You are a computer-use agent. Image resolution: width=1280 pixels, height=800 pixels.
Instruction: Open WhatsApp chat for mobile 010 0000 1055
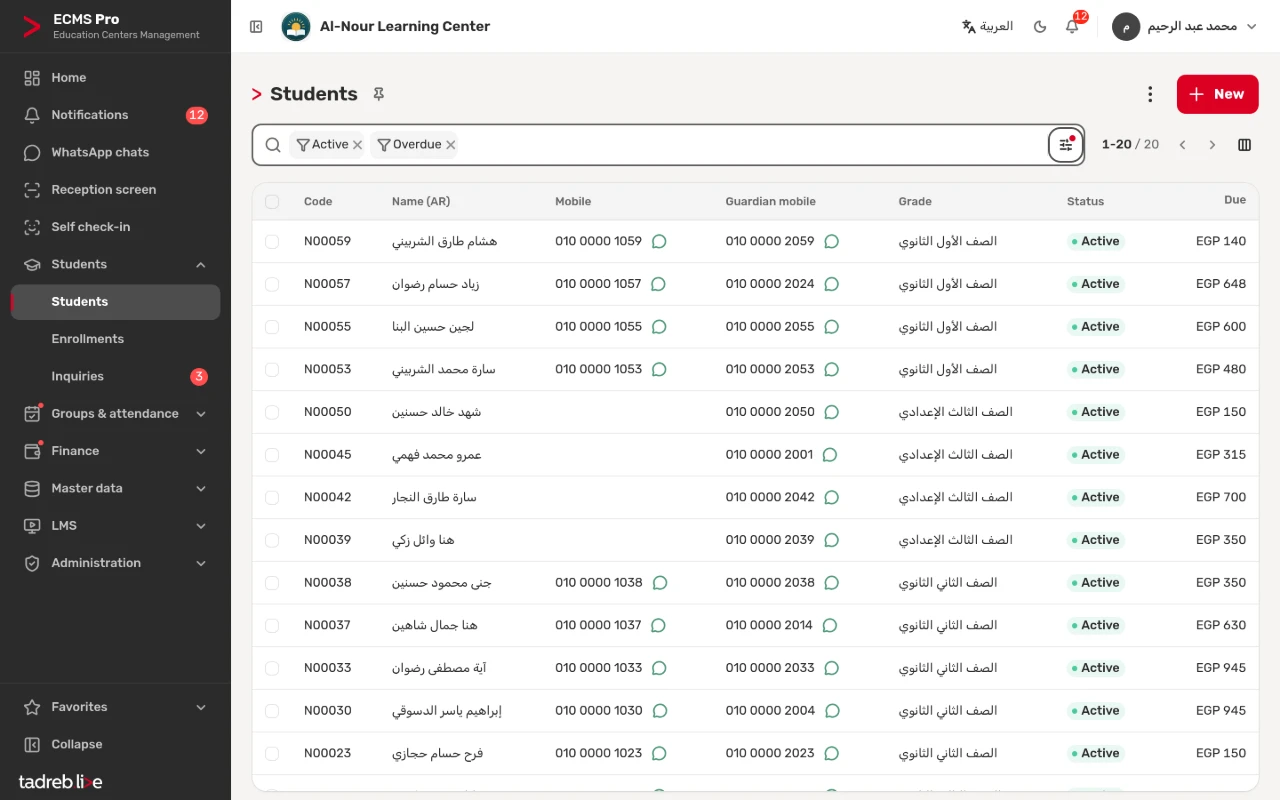click(659, 327)
